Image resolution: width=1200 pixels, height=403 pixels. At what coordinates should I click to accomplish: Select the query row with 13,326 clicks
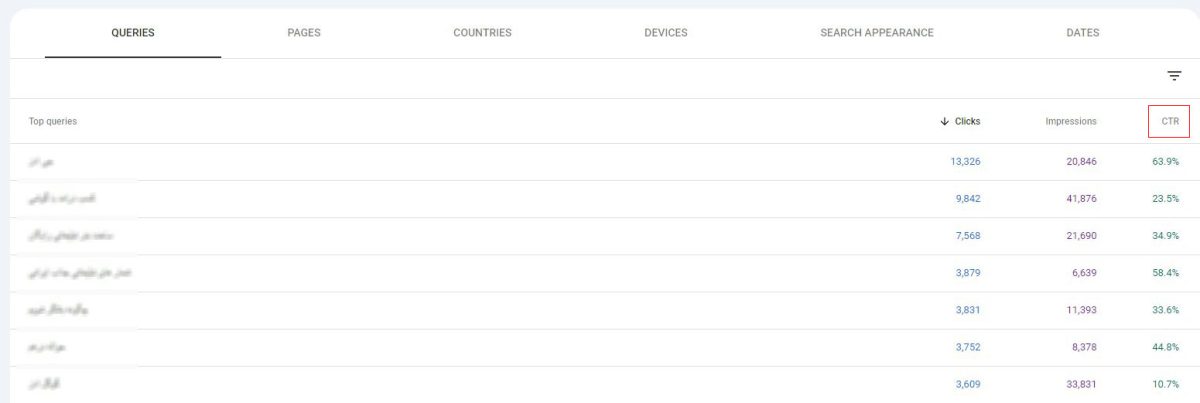pyautogui.click(x=600, y=161)
